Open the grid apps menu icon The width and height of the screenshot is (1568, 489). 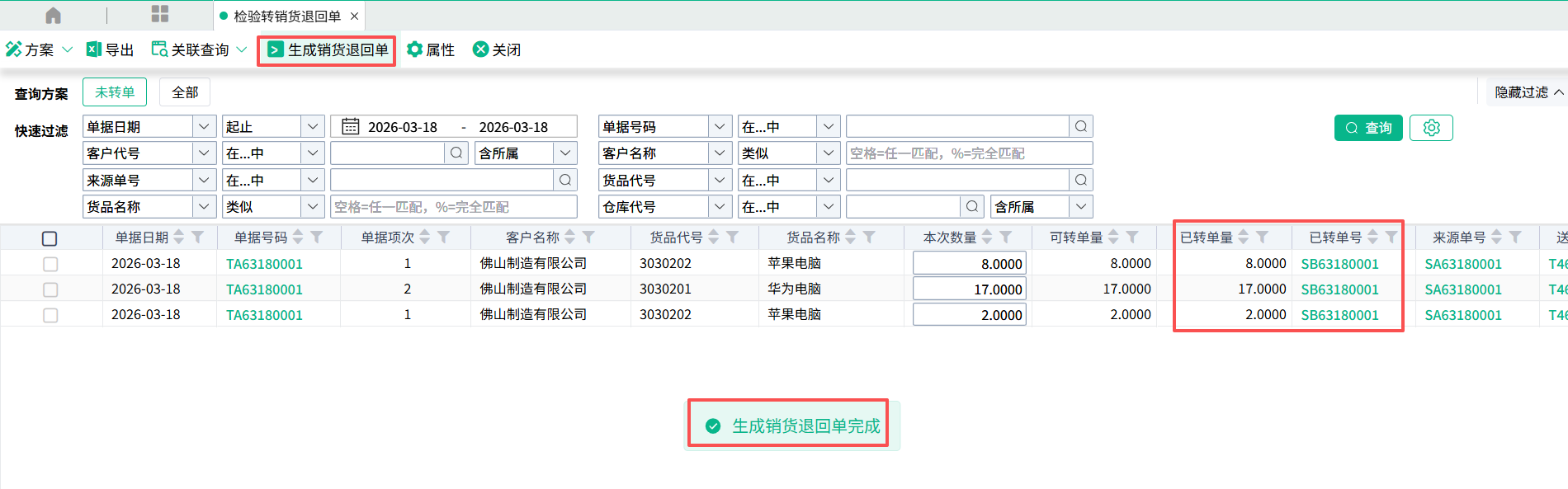coord(160,14)
